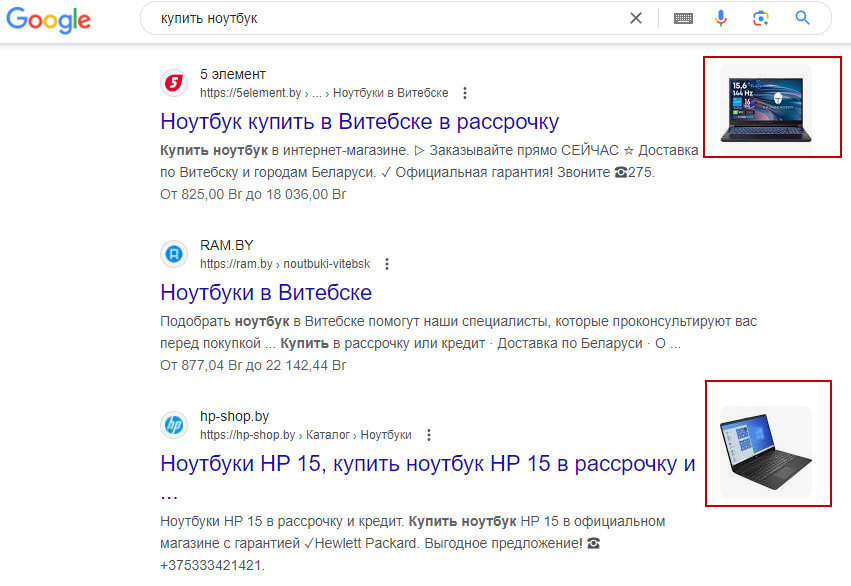Click the 5element.by breadcrumb URL
The image size is (851, 586).
click(324, 93)
